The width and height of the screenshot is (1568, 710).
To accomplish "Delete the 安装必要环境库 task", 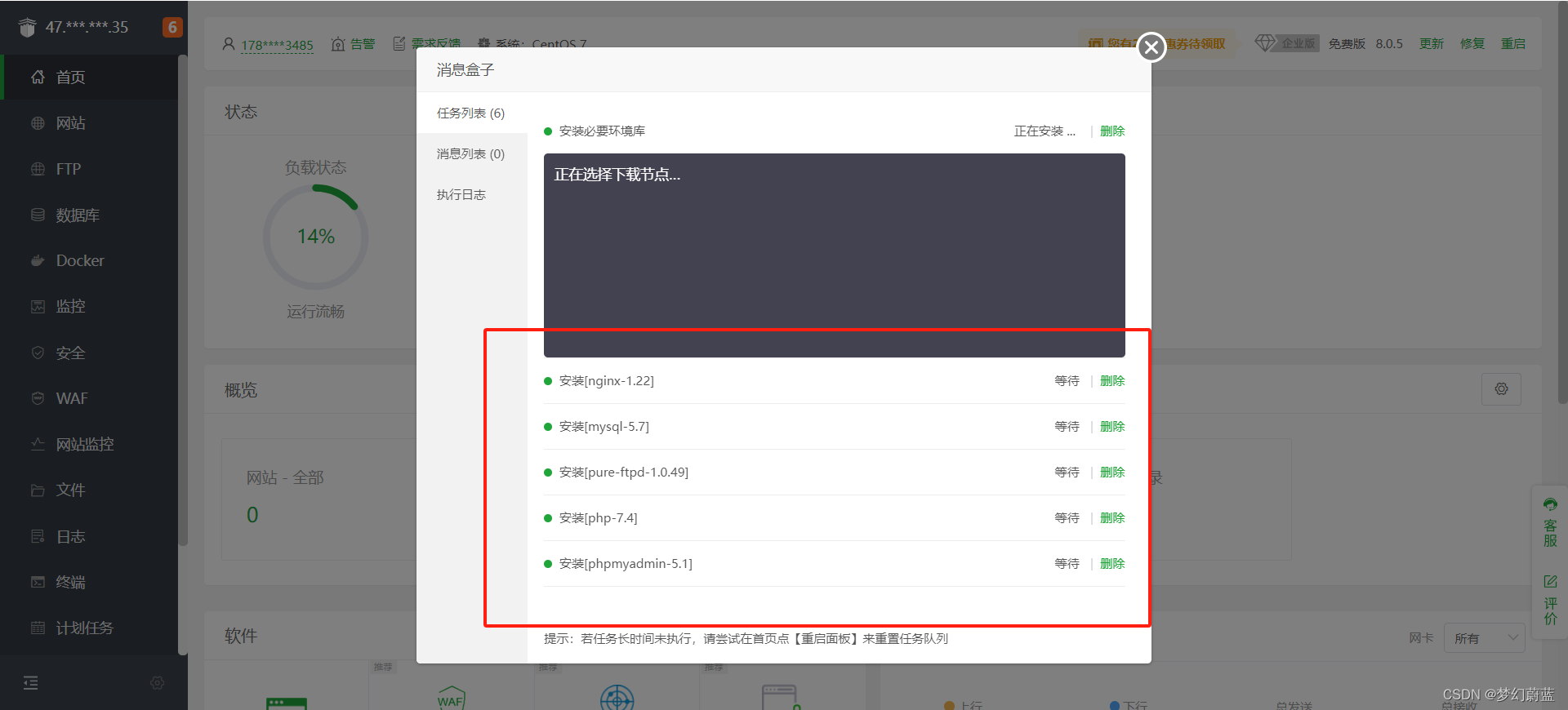I will 1112,131.
